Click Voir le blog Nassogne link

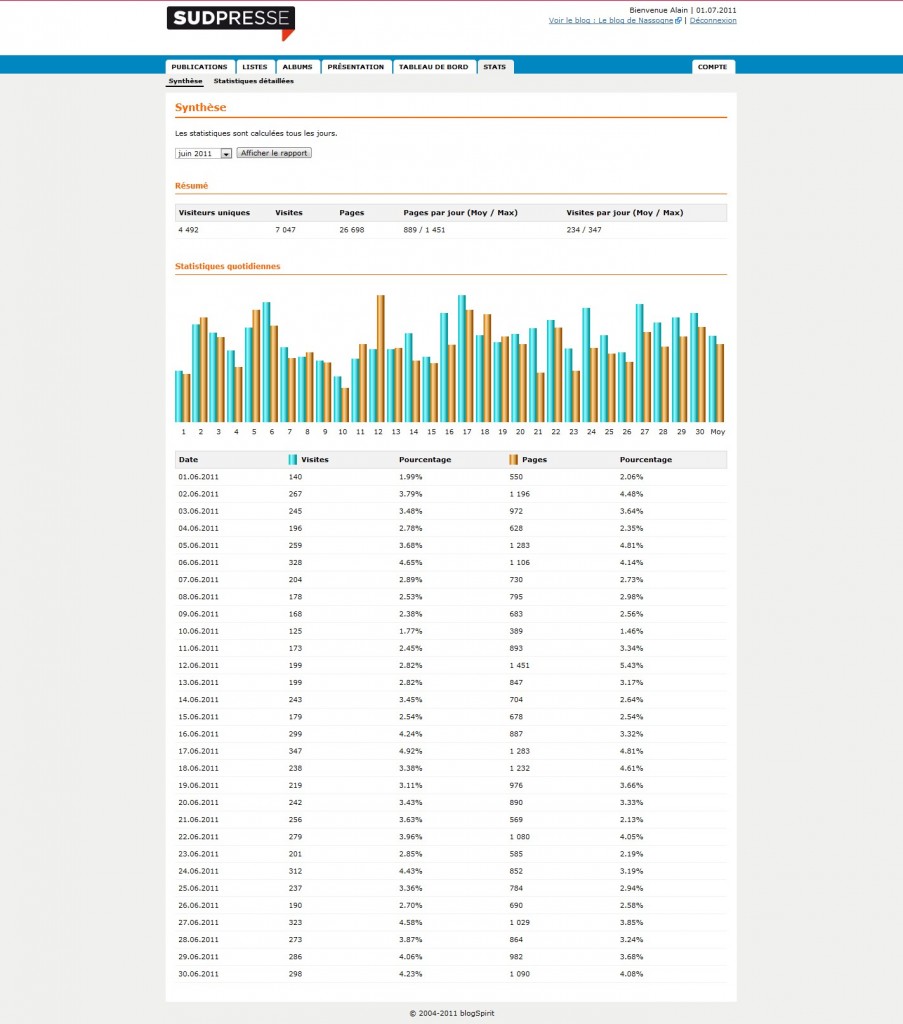click(610, 20)
